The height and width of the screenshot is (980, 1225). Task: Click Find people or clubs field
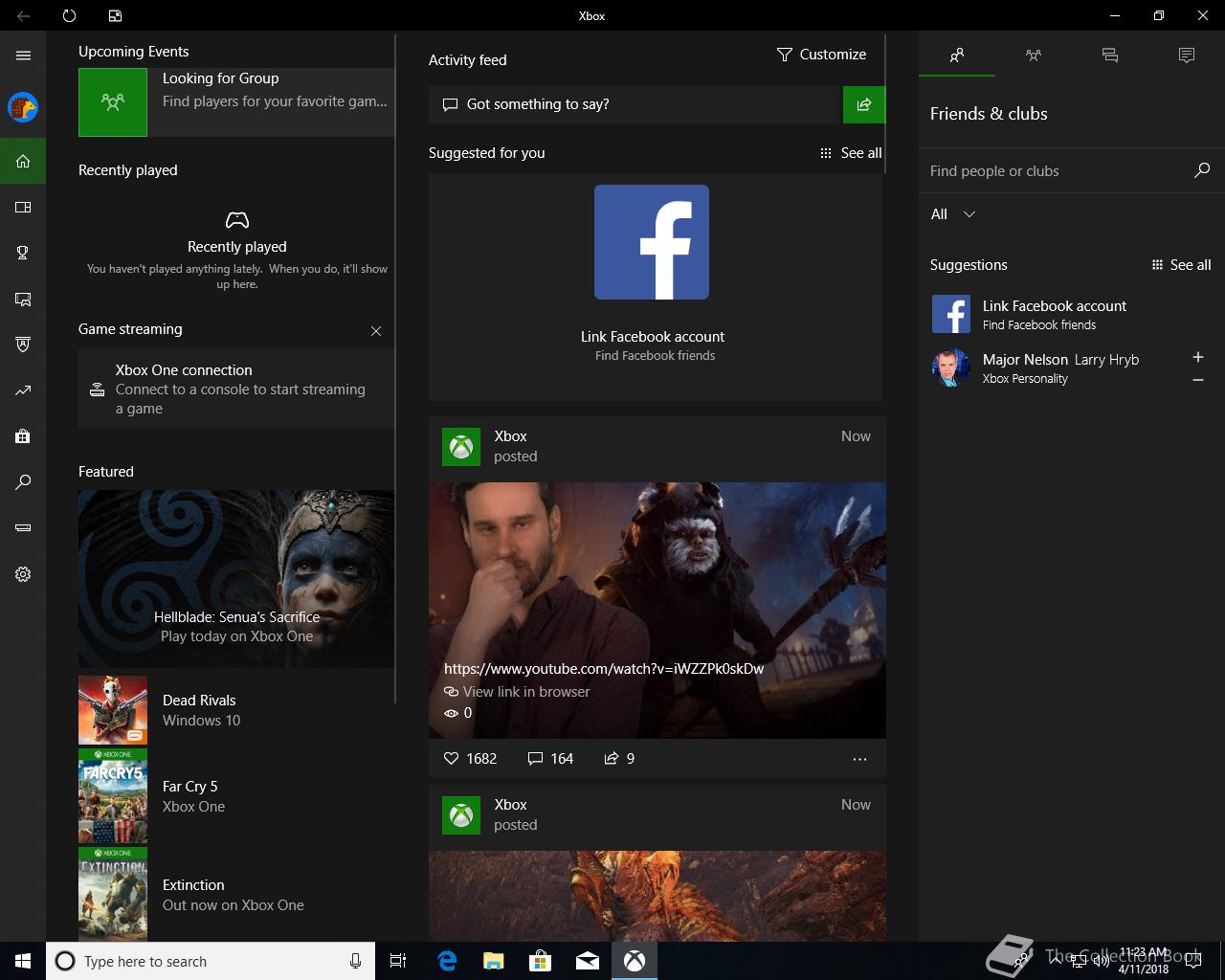(1058, 171)
